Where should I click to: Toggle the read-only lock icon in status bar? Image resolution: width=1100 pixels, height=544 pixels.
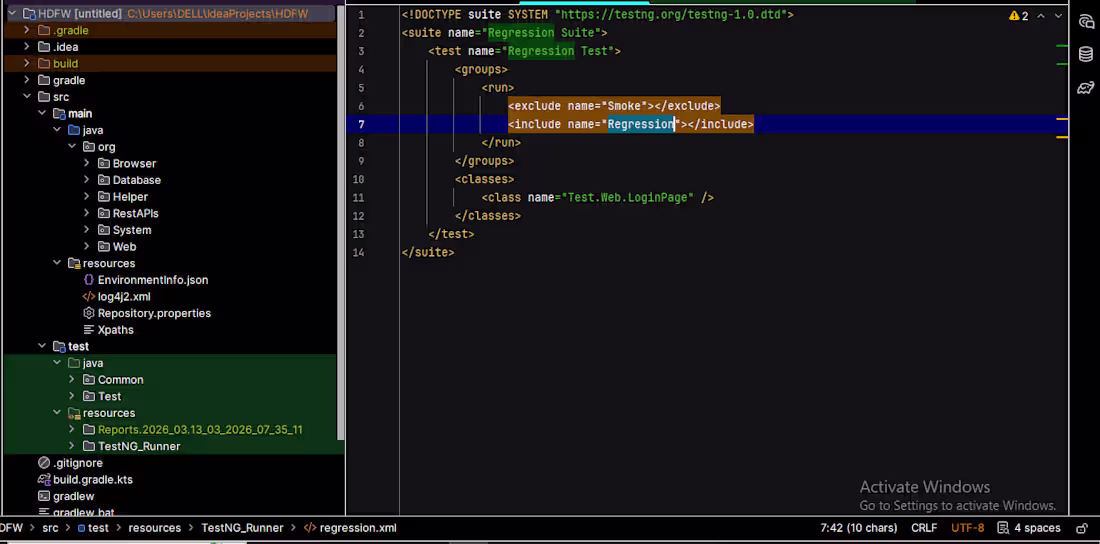(1082, 528)
